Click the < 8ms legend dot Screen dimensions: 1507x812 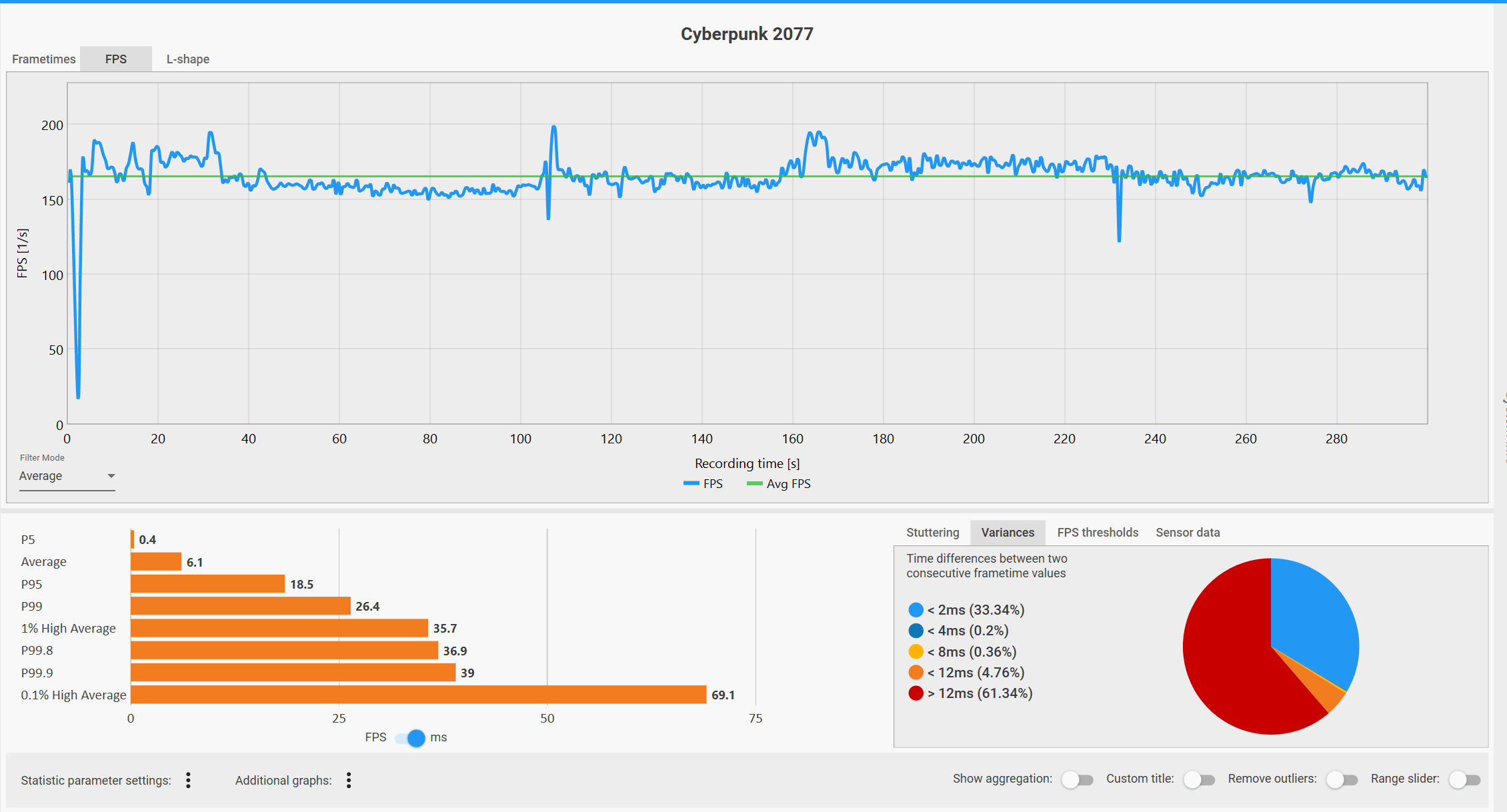[916, 652]
